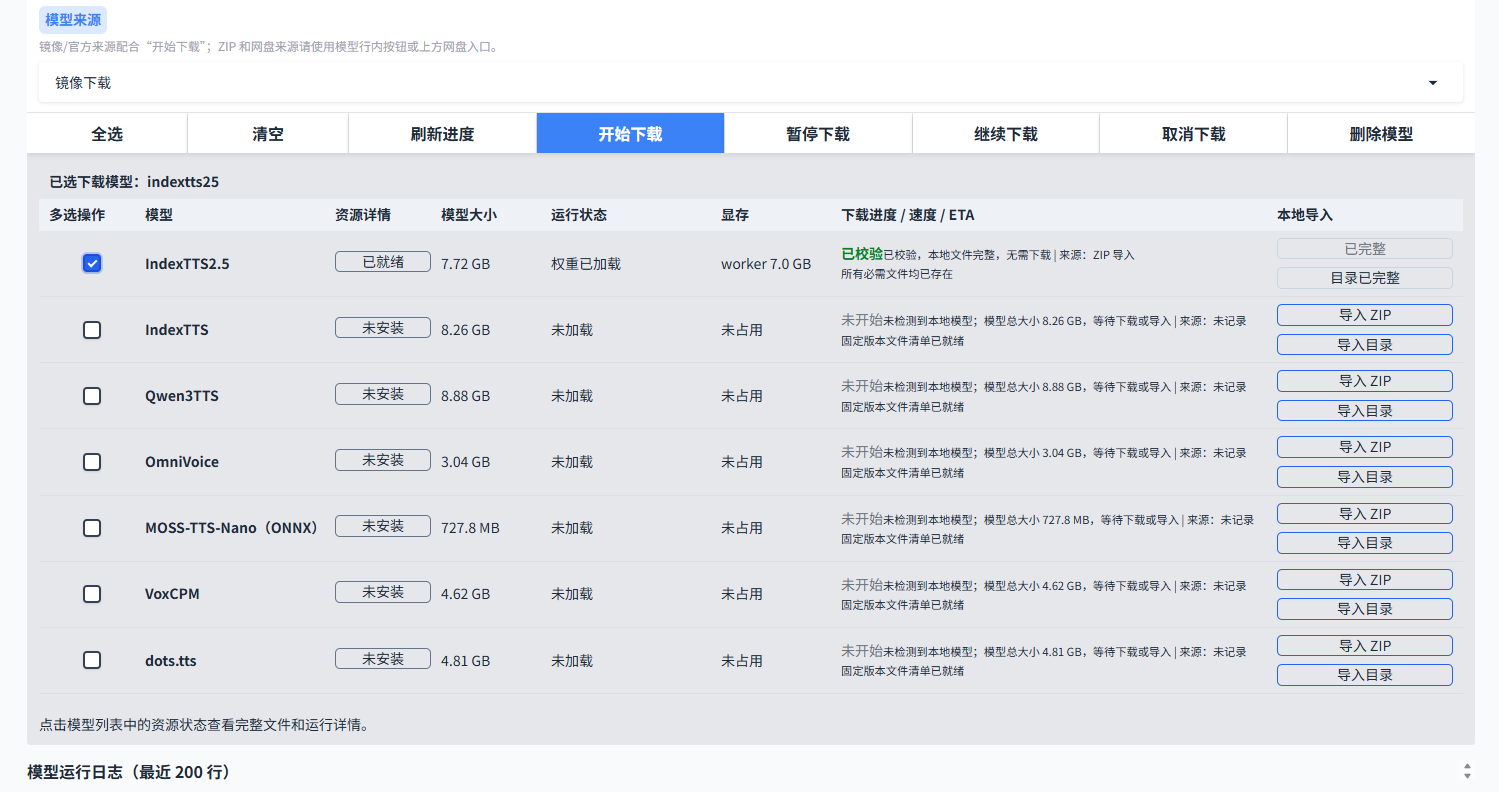Check the VoxCPM row checkbox
The width and height of the screenshot is (1499, 792).
coord(92,593)
